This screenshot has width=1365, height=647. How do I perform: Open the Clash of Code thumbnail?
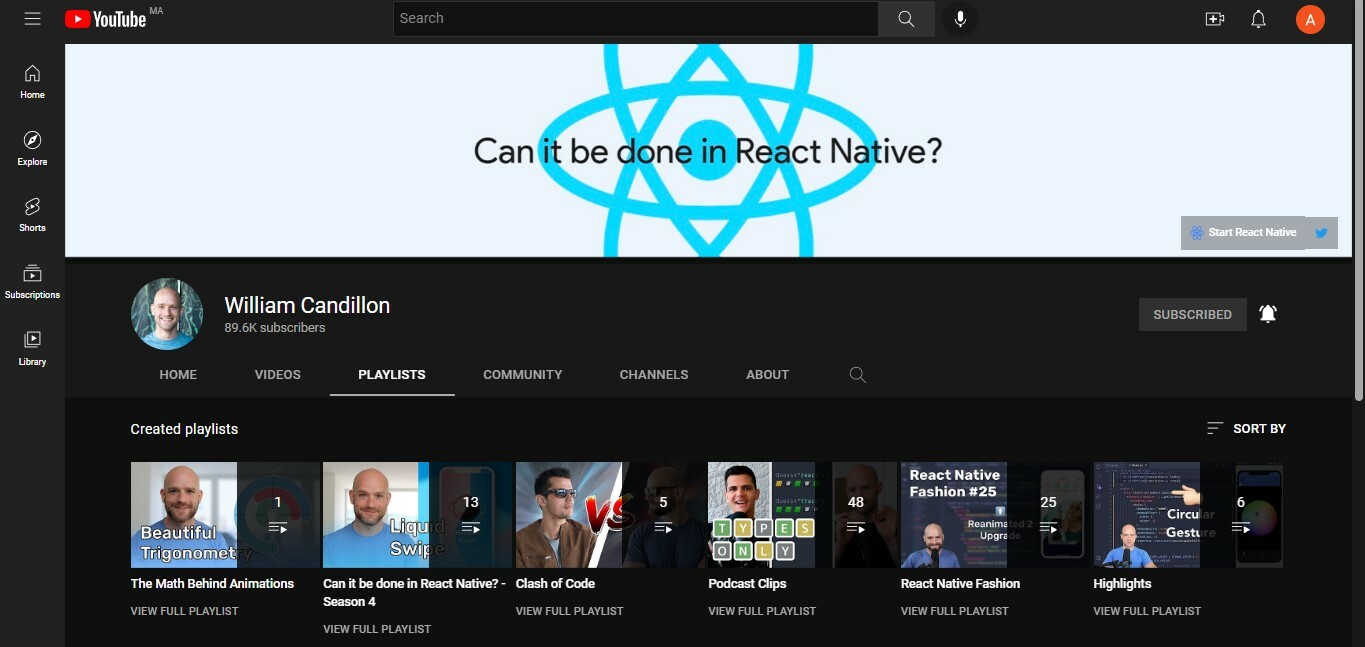pyautogui.click(x=610, y=515)
